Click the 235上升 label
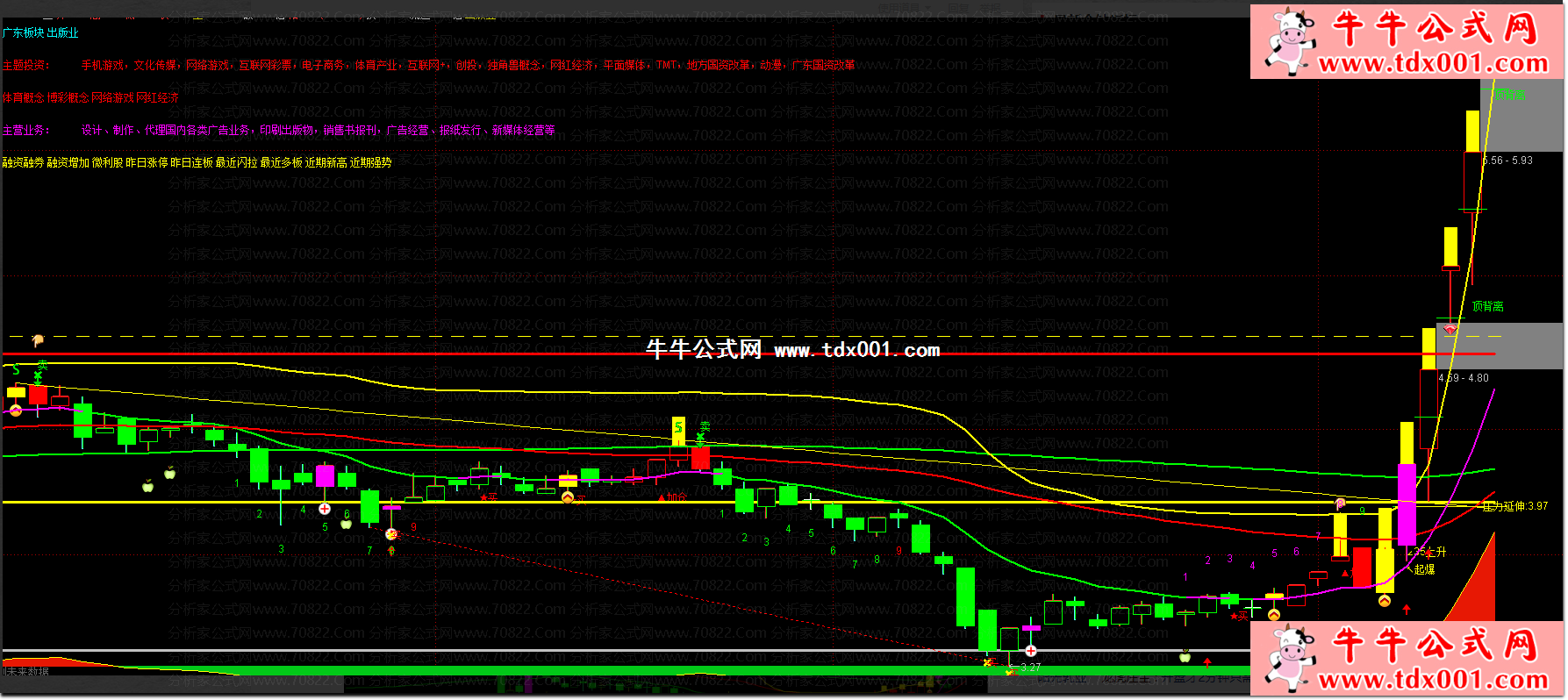Screen dimensions: 1568x700 (1427, 553)
